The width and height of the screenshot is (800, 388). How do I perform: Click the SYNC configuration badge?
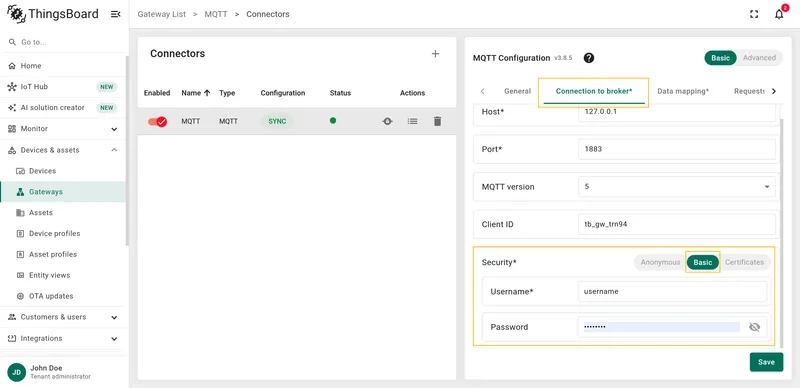click(x=277, y=122)
